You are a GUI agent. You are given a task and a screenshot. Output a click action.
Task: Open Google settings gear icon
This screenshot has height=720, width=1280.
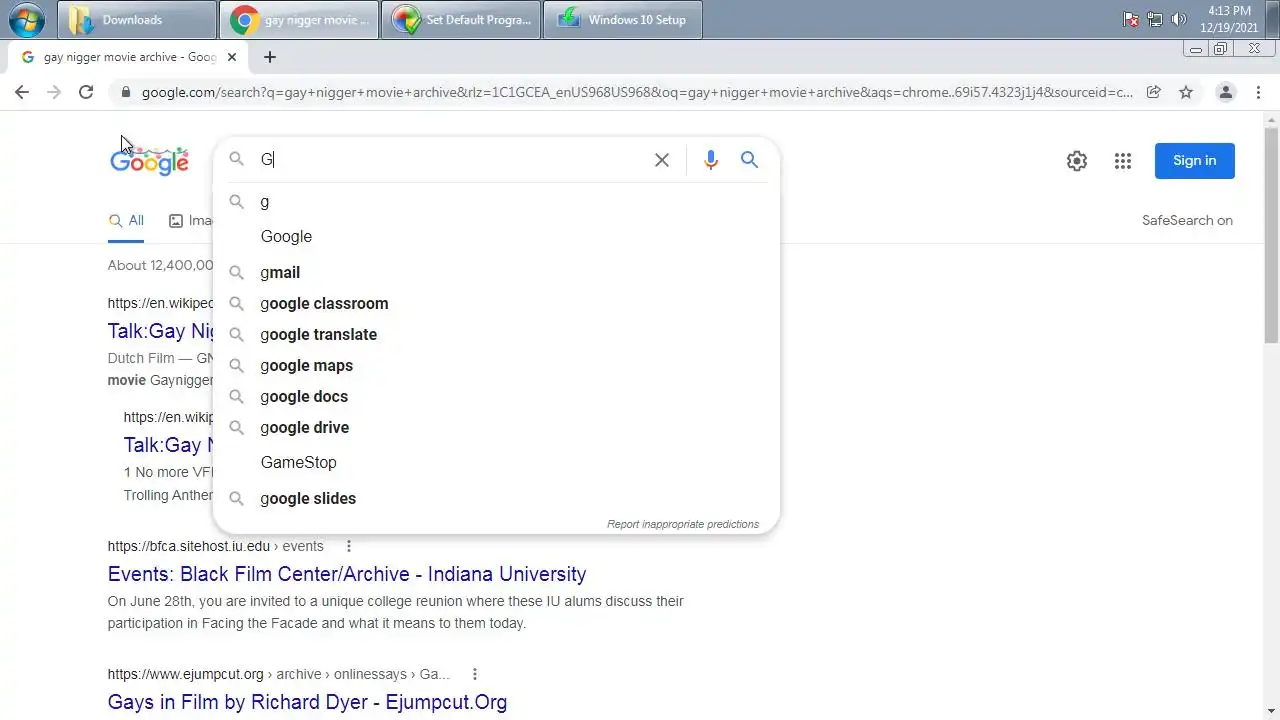1077,161
